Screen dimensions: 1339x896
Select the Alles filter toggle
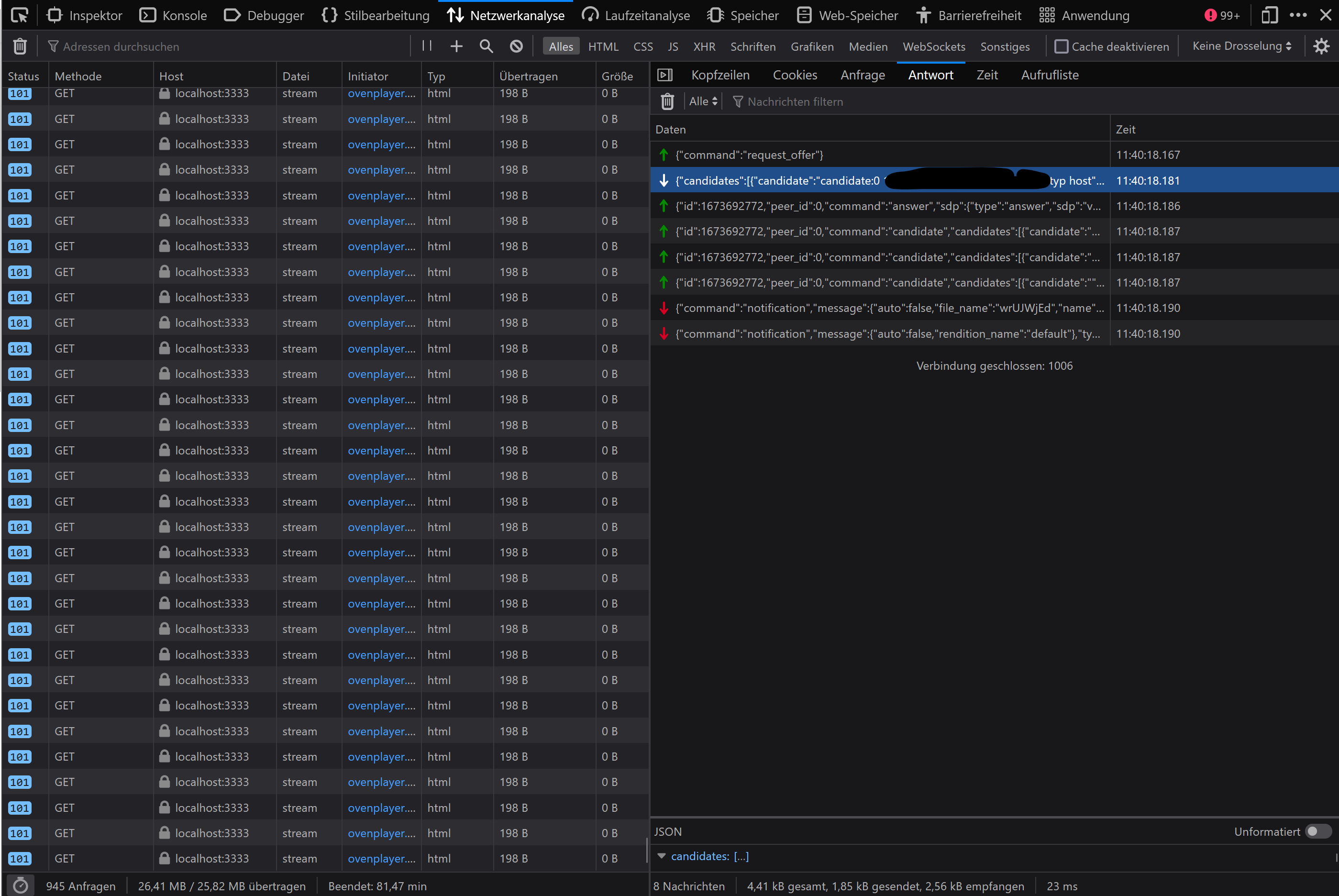click(x=561, y=46)
